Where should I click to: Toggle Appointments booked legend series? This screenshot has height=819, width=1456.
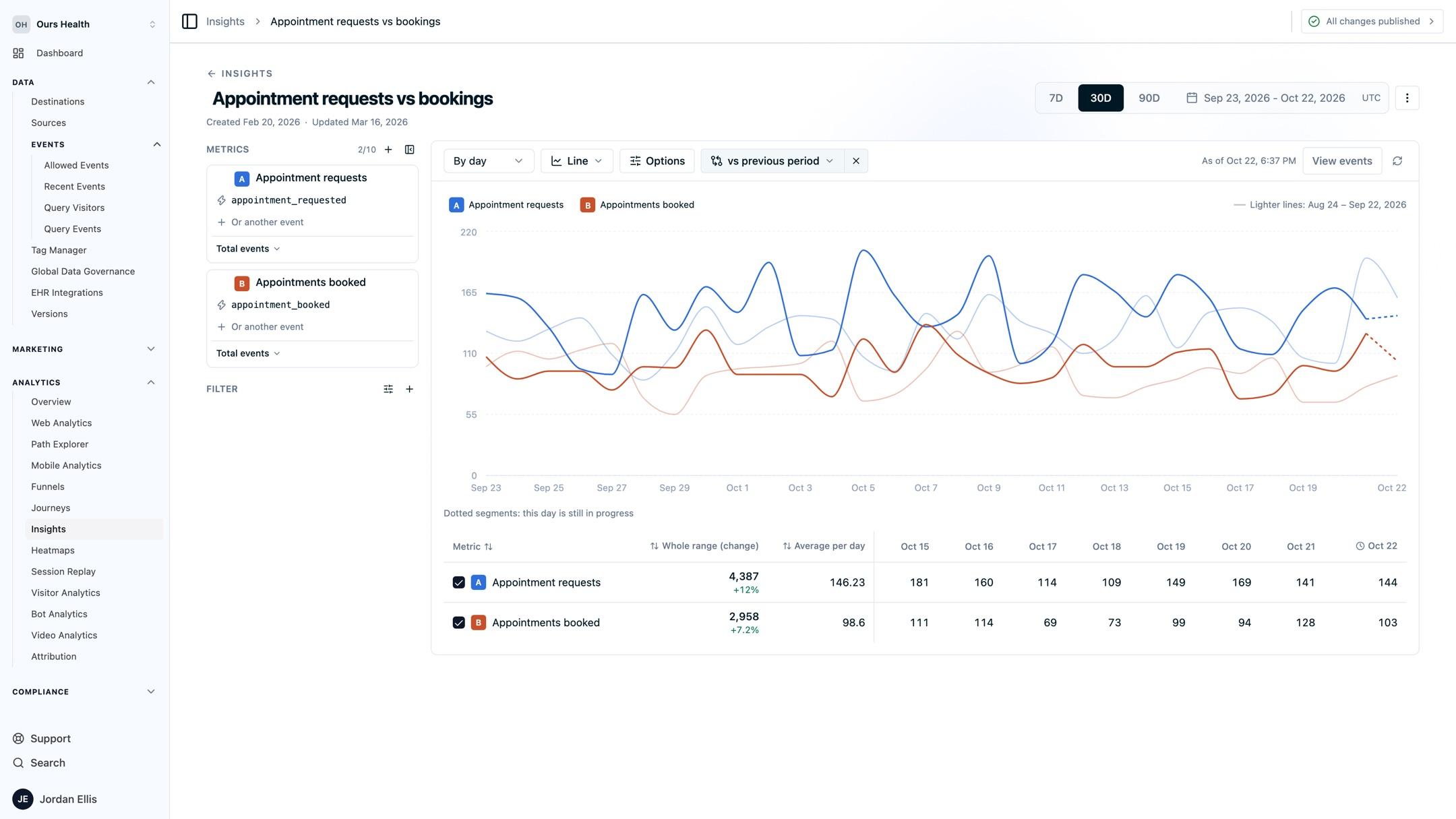coord(637,205)
